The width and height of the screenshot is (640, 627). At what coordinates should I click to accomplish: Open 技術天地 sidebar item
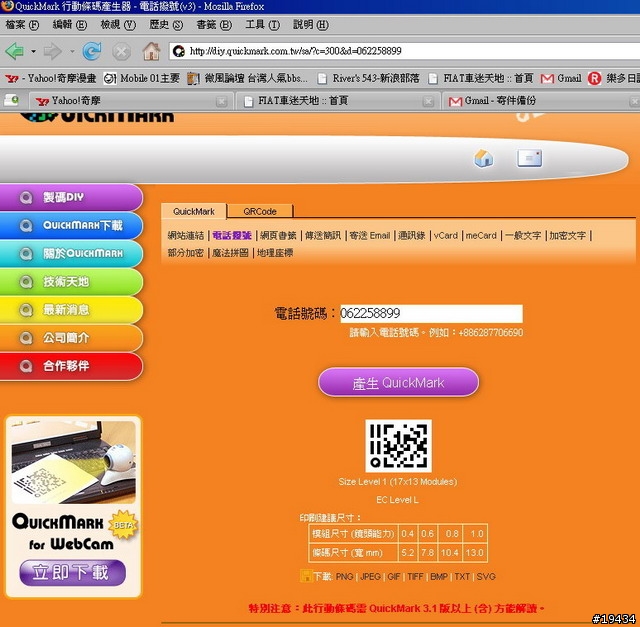pos(71,282)
